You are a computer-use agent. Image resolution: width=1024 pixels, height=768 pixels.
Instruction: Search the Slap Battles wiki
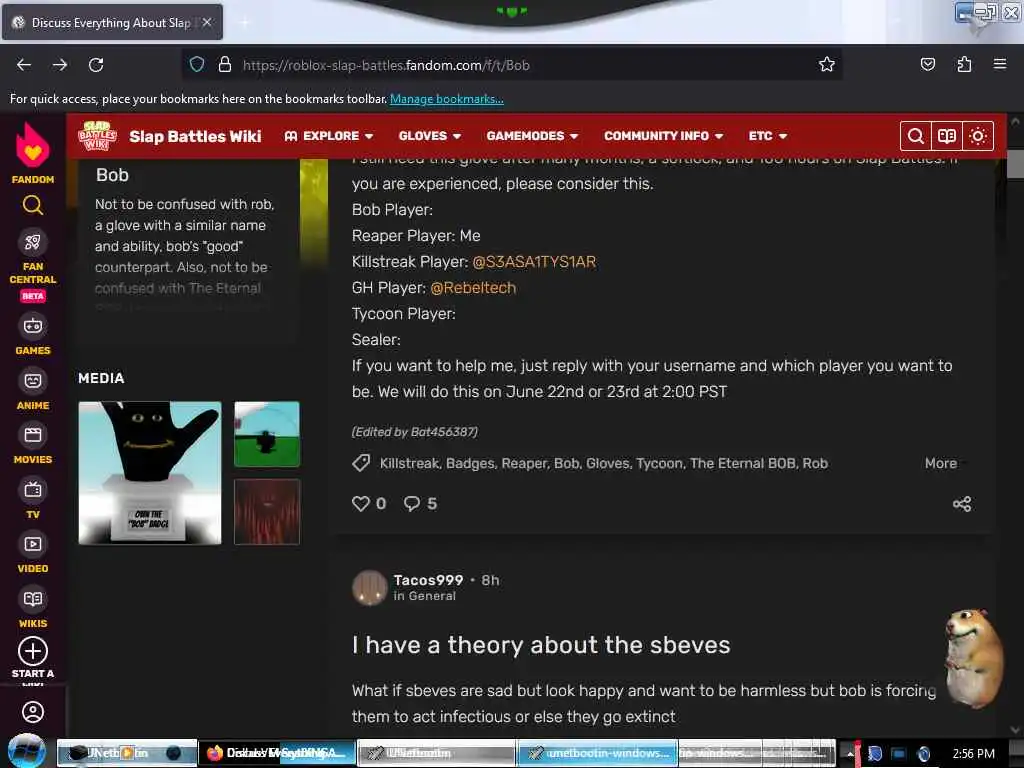[916, 136]
